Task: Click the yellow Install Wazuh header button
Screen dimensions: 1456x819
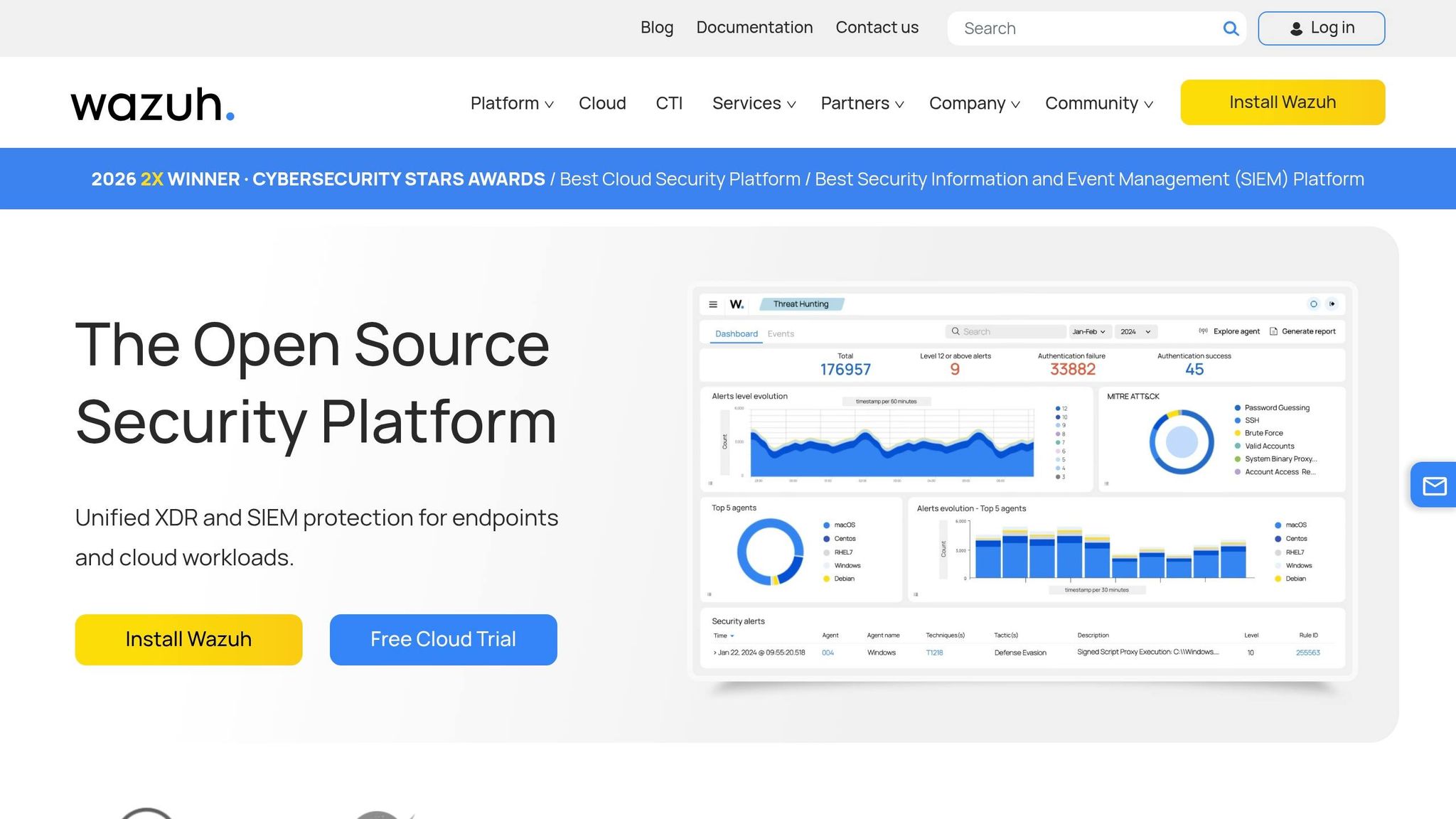Action: 1283,102
